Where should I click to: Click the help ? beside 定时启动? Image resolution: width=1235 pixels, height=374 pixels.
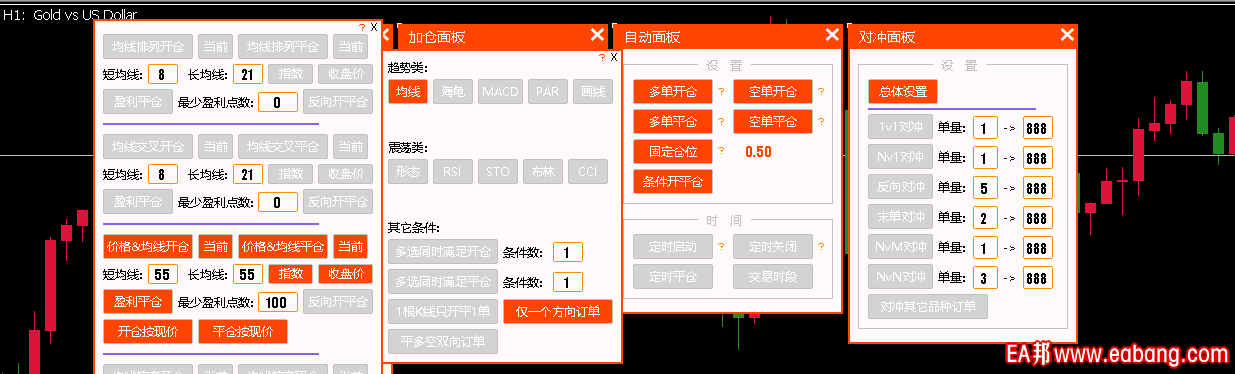(720, 246)
